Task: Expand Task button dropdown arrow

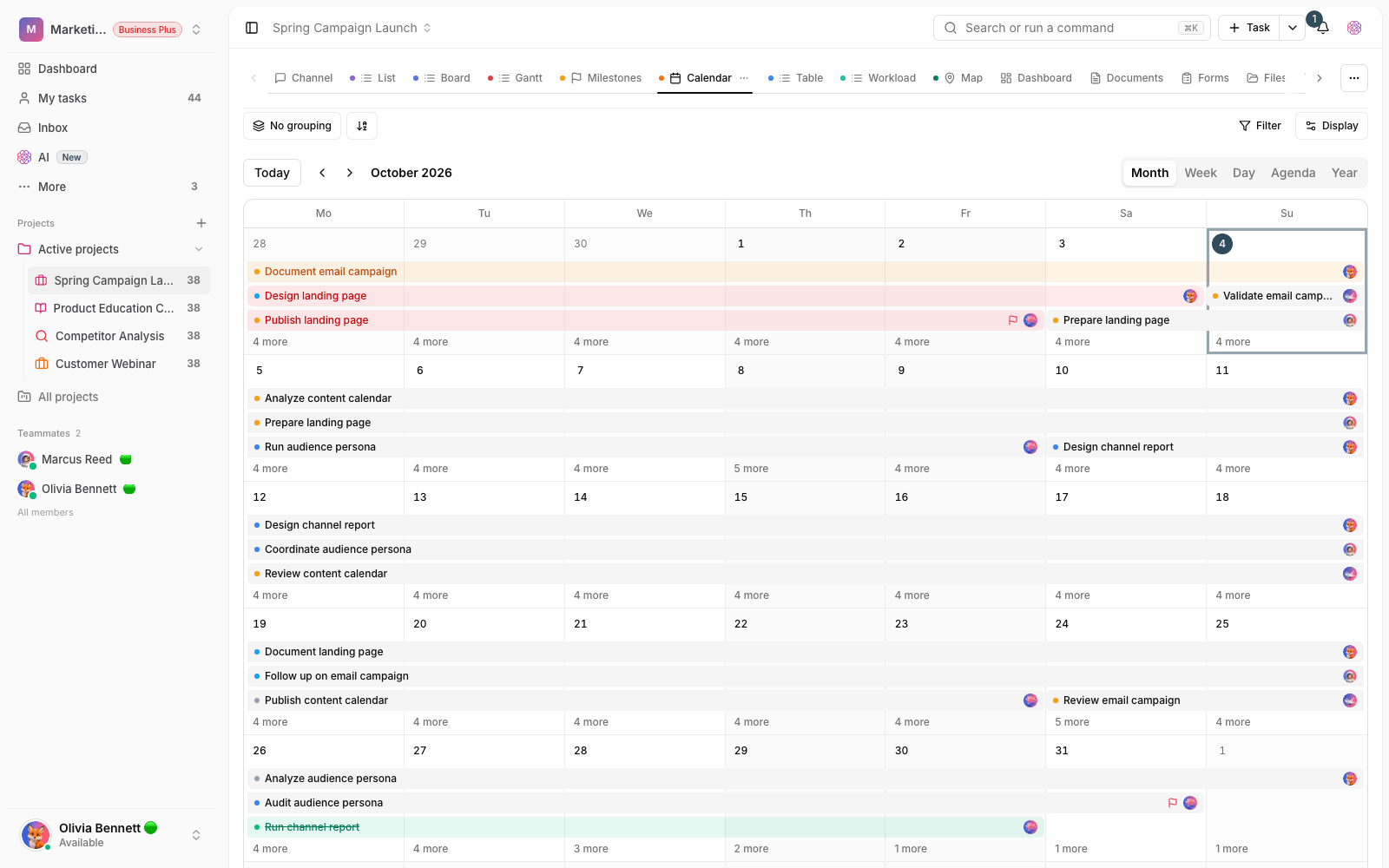Action: [1293, 28]
